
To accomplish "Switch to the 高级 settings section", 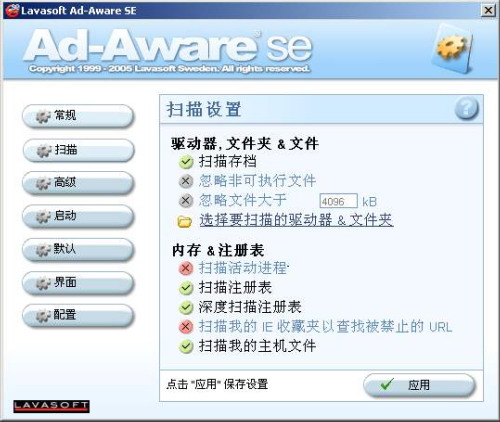I will [x=78, y=183].
